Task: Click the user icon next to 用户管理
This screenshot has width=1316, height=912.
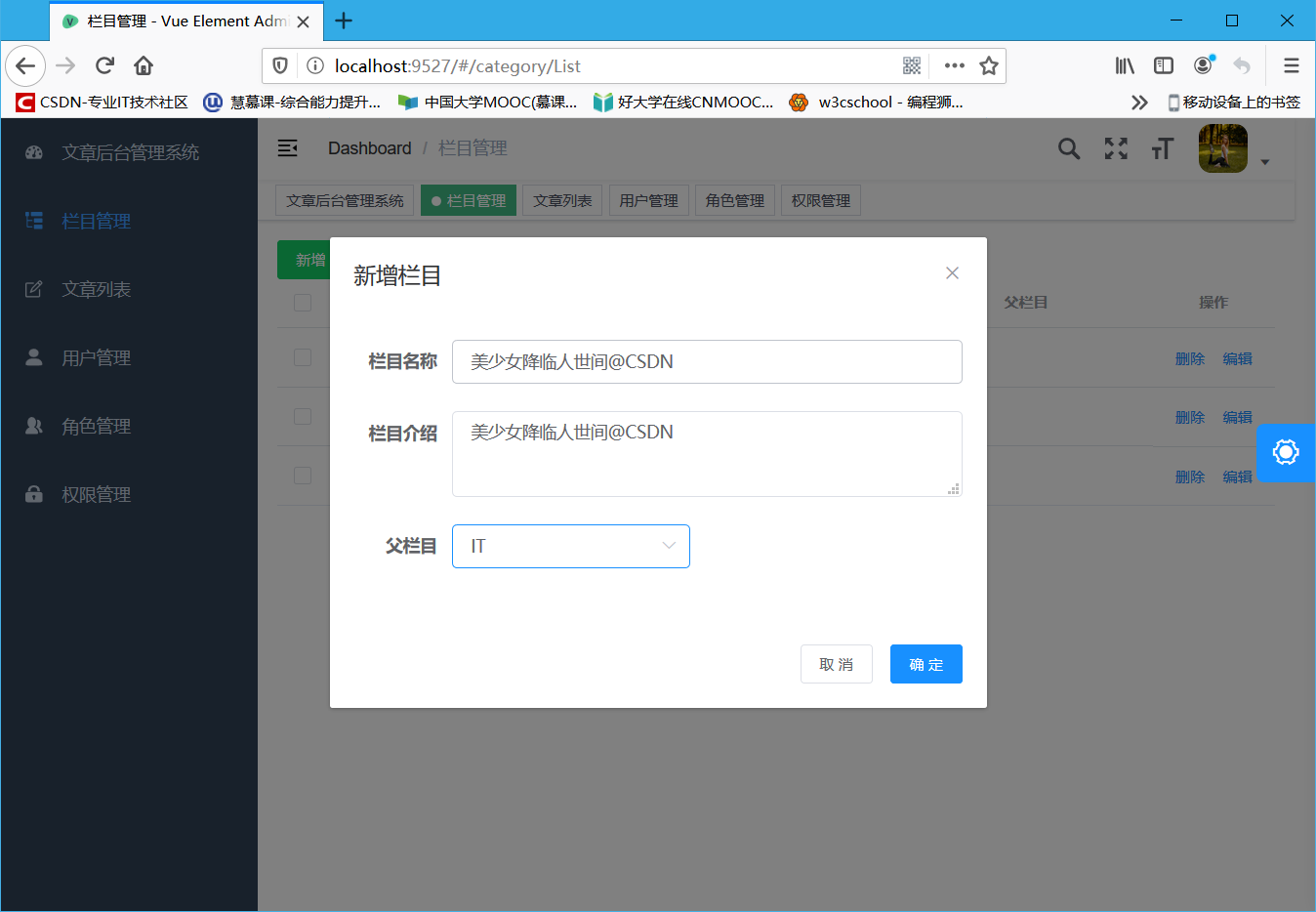Action: pyautogui.click(x=33, y=356)
